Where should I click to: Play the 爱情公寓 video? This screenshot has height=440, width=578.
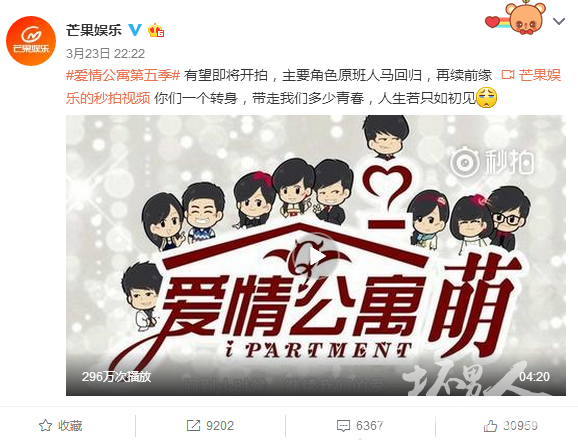coord(316,255)
